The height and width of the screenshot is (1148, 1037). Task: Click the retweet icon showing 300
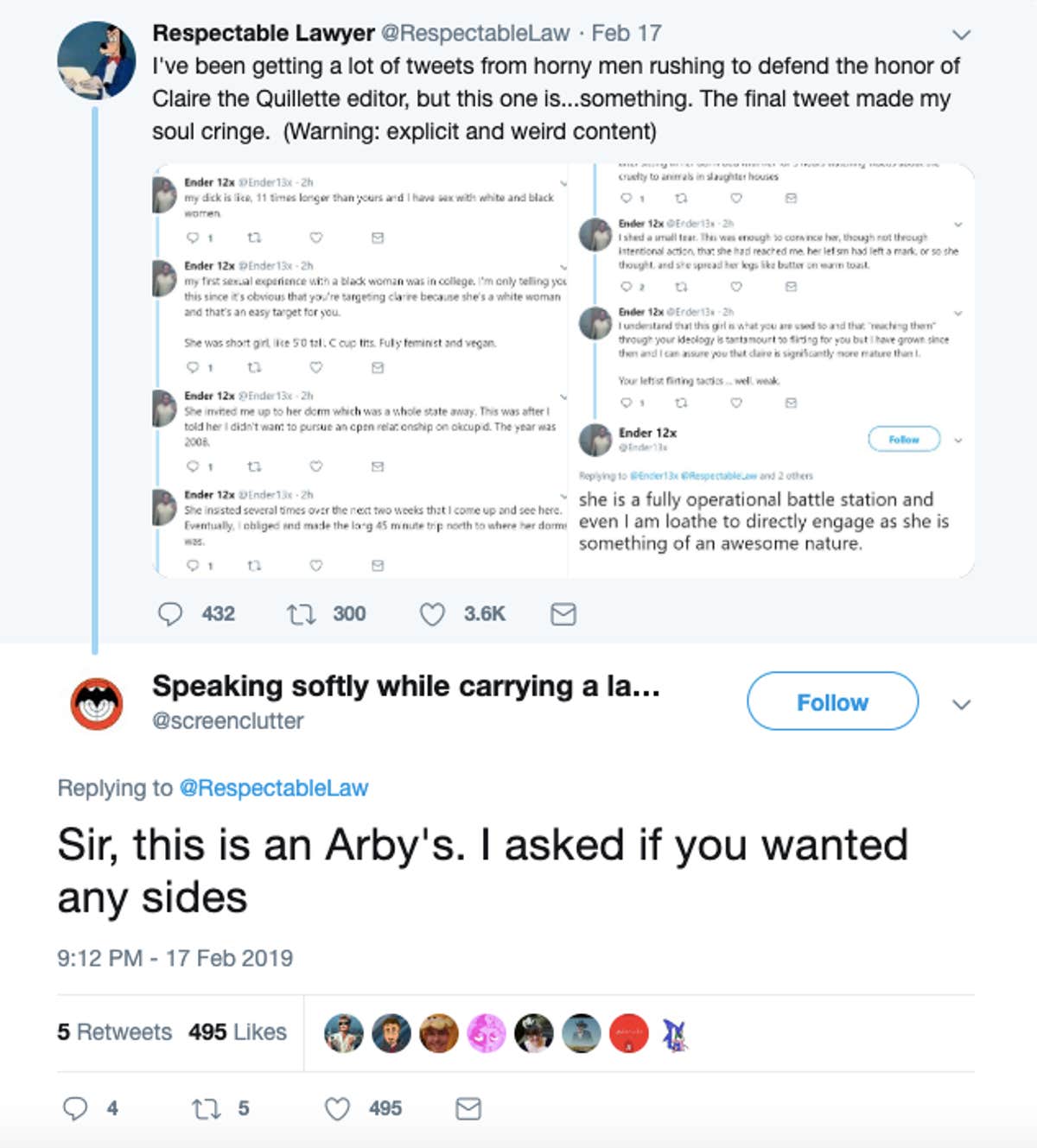pyautogui.click(x=302, y=614)
